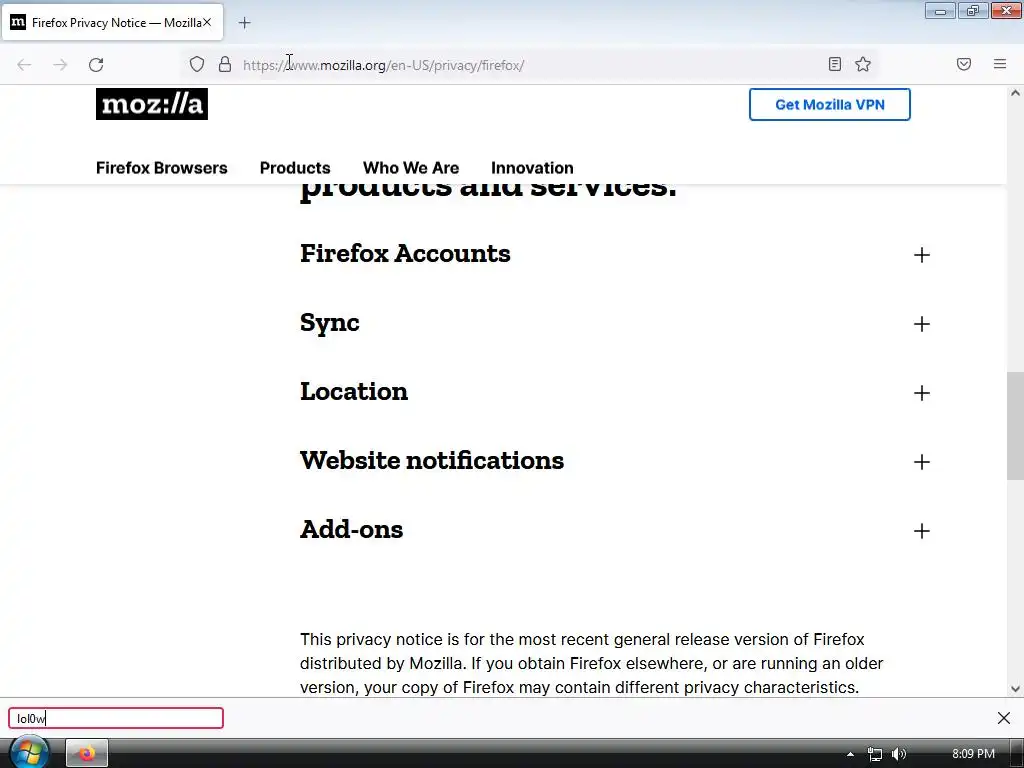Close the Firefox Privacy Notice tab
The width and height of the screenshot is (1024, 768).
tap(207, 22)
